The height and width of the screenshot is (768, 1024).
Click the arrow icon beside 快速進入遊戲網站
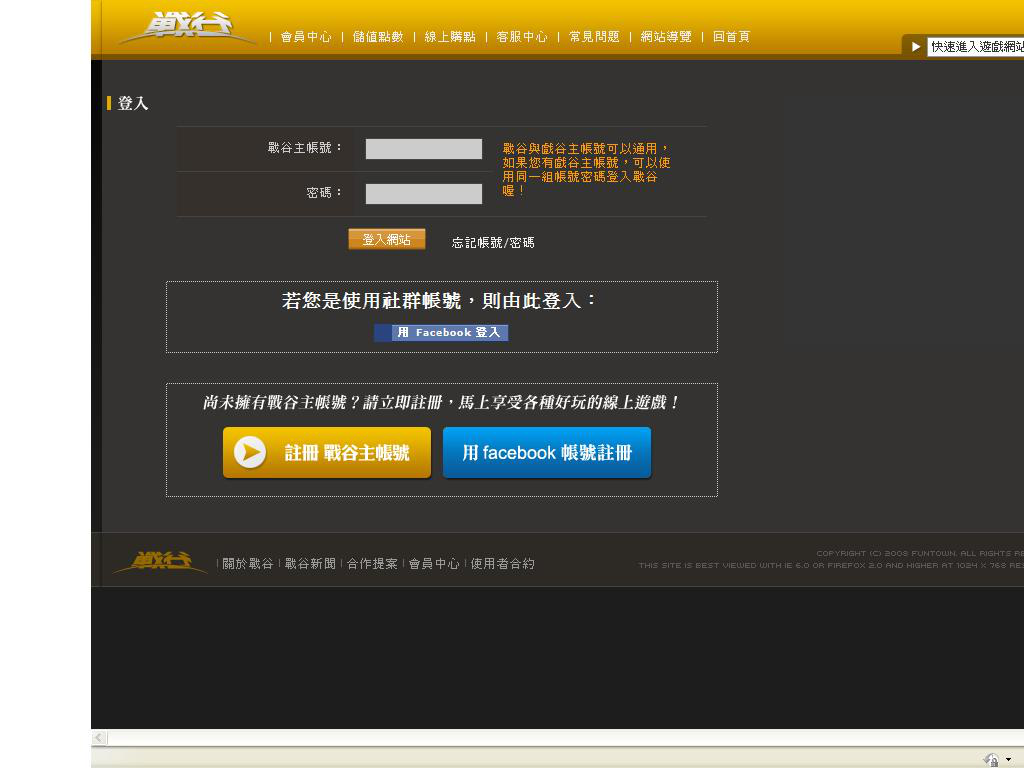916,47
